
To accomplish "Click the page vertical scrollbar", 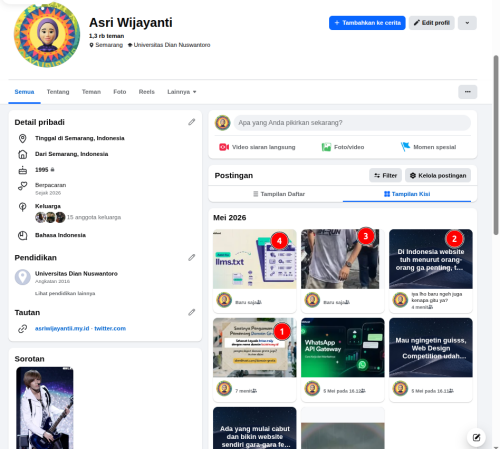I will (496, 145).
